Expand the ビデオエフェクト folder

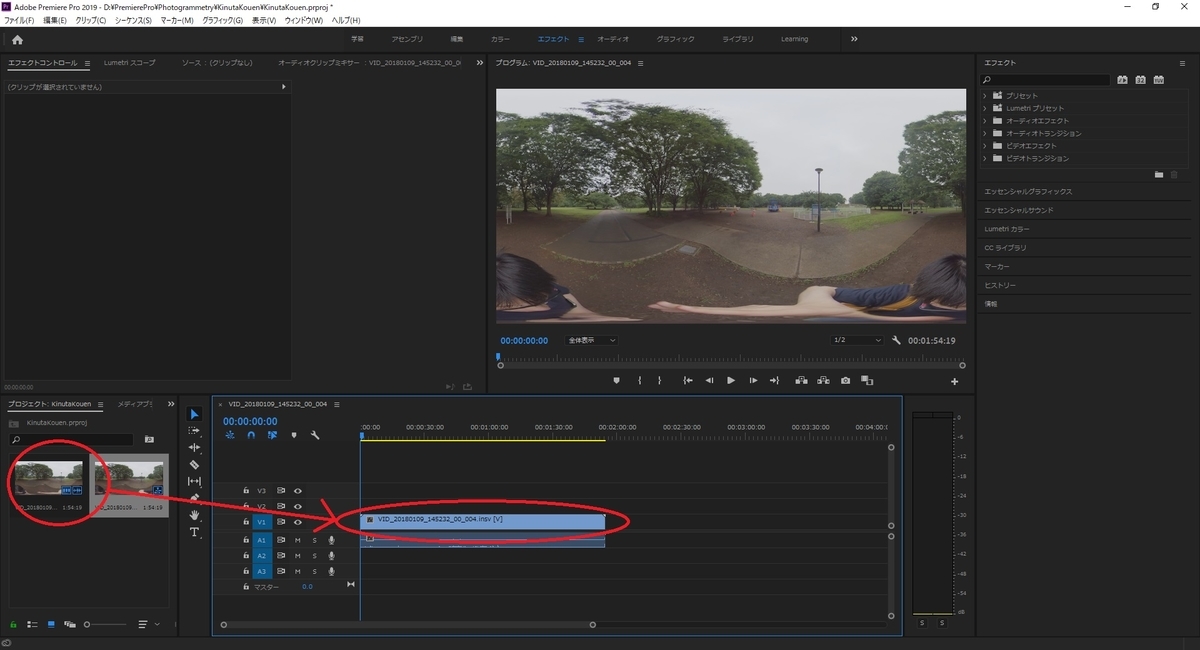985,146
